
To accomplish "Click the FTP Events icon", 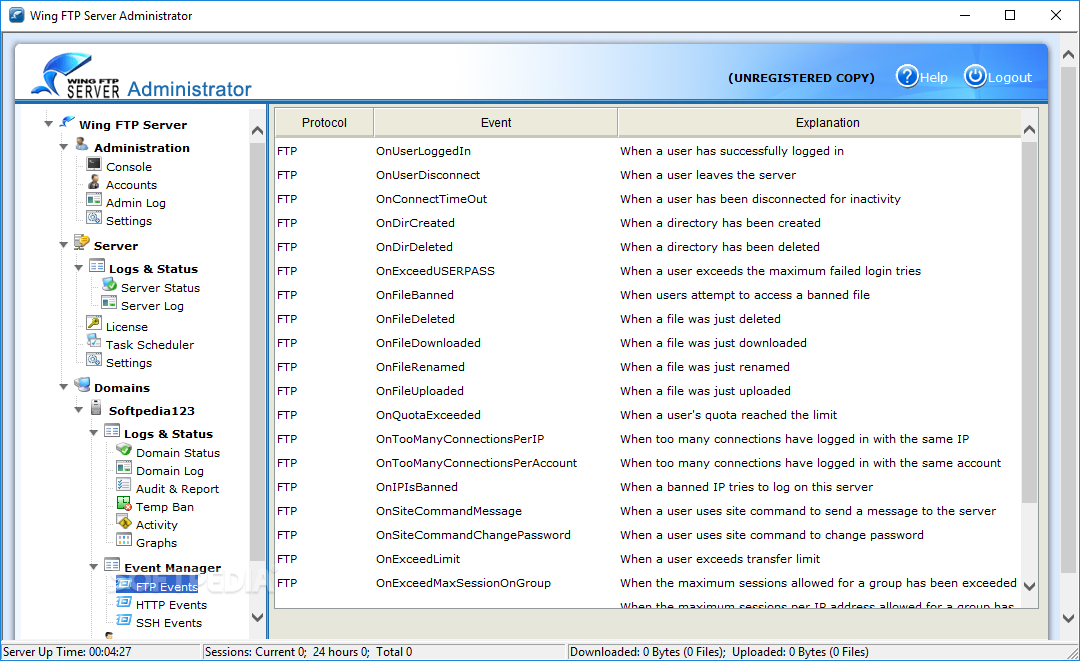I will 124,584.
